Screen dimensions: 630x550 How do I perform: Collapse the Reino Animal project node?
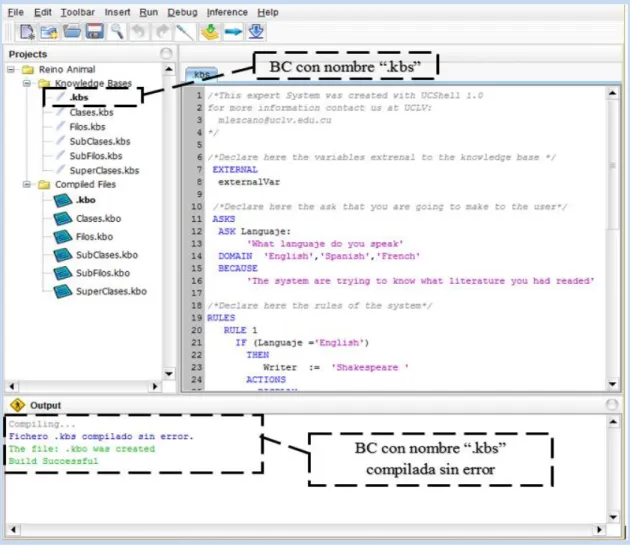click(x=11, y=70)
